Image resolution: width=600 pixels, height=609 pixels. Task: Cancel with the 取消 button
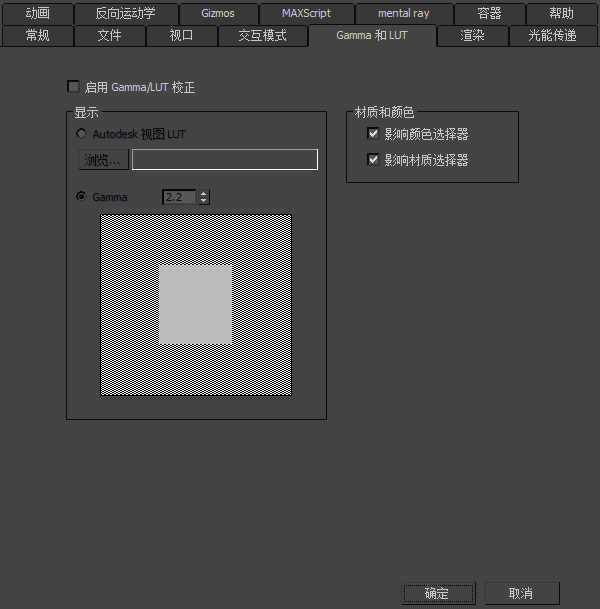522,593
